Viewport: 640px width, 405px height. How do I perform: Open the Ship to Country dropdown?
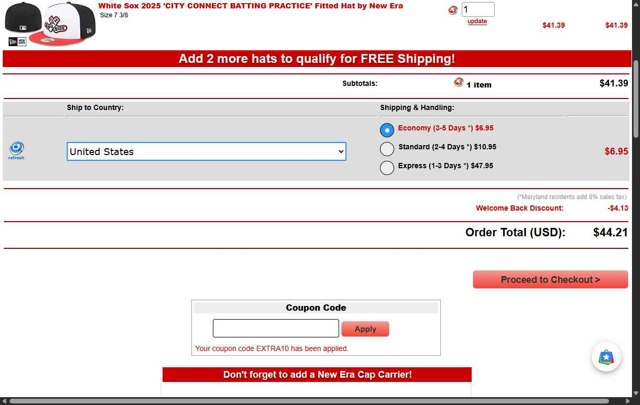coord(207,151)
